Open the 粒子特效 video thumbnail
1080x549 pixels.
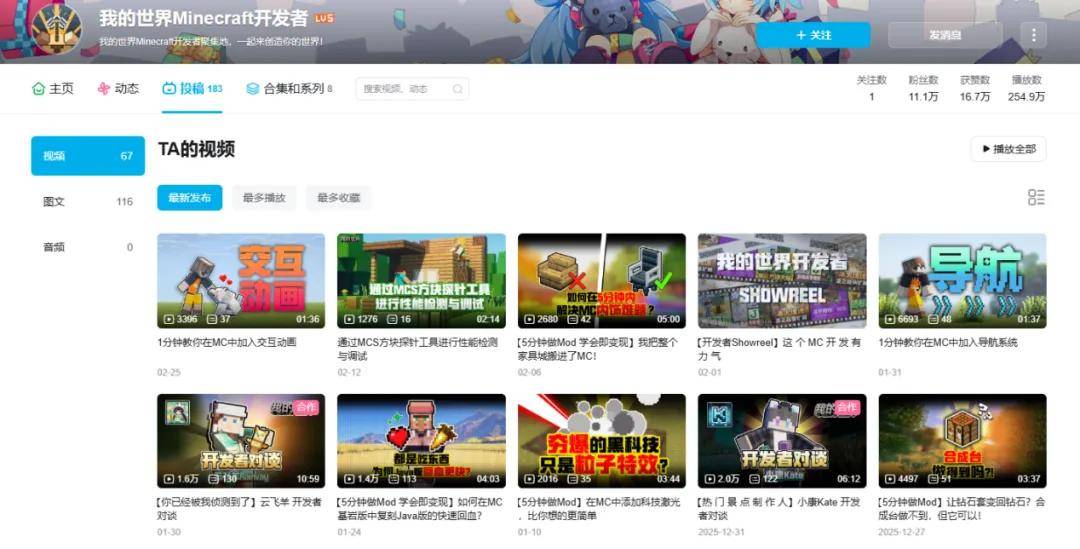point(602,441)
